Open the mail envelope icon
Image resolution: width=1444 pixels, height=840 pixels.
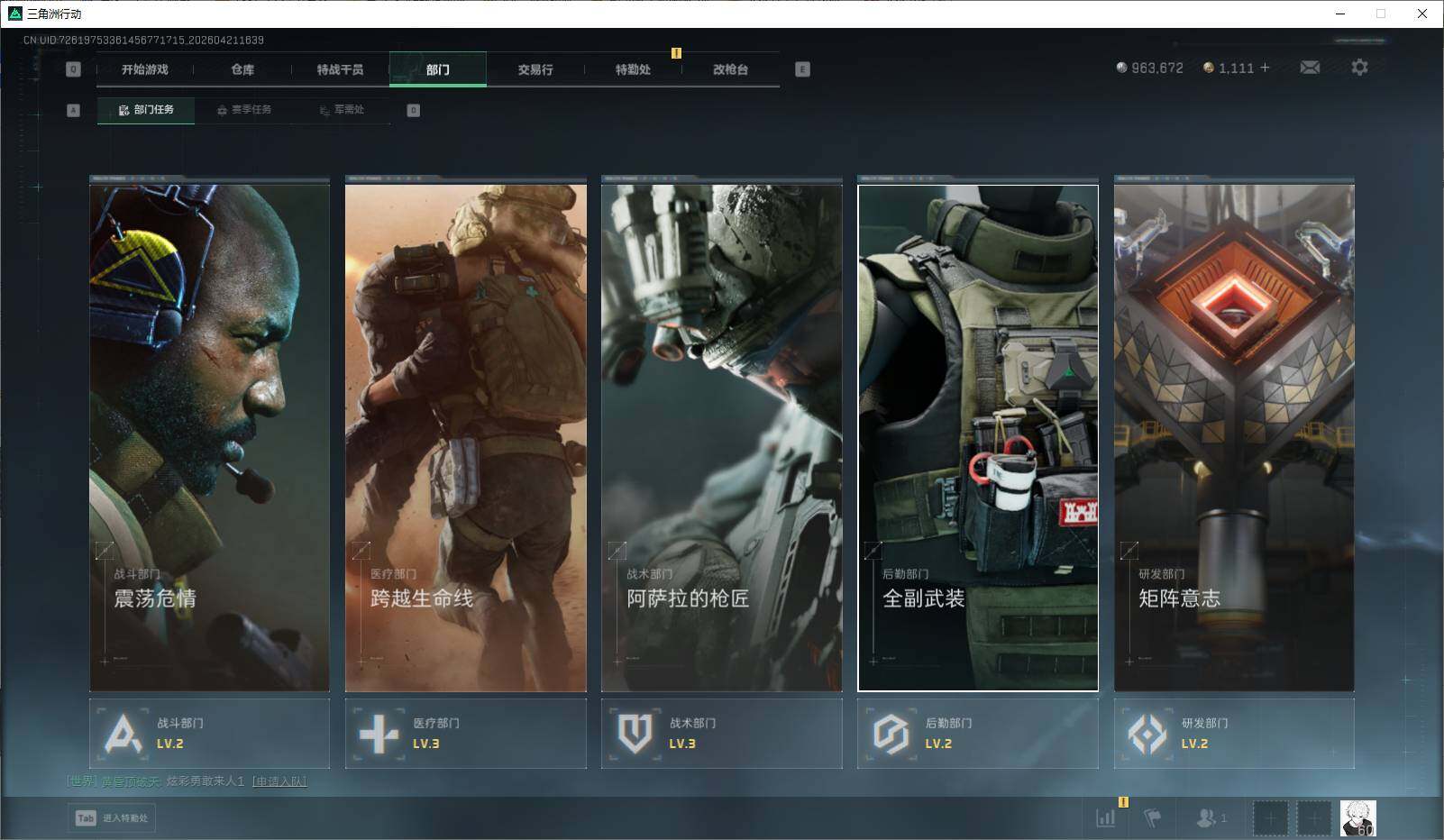pyautogui.click(x=1310, y=68)
